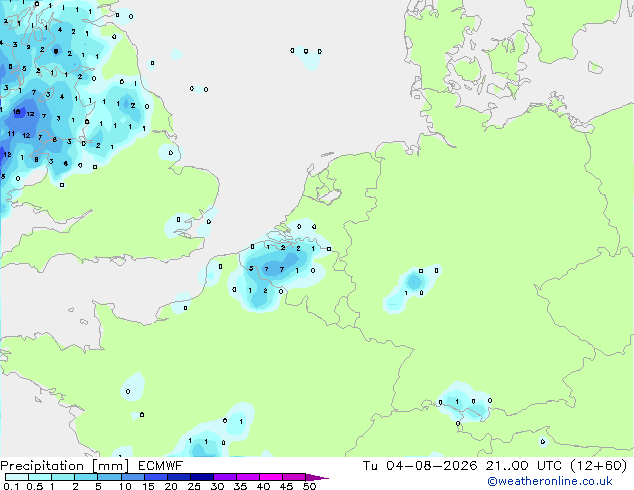
Task: Pick the 2–5 mm legend color swatch
Action: (86, 477)
